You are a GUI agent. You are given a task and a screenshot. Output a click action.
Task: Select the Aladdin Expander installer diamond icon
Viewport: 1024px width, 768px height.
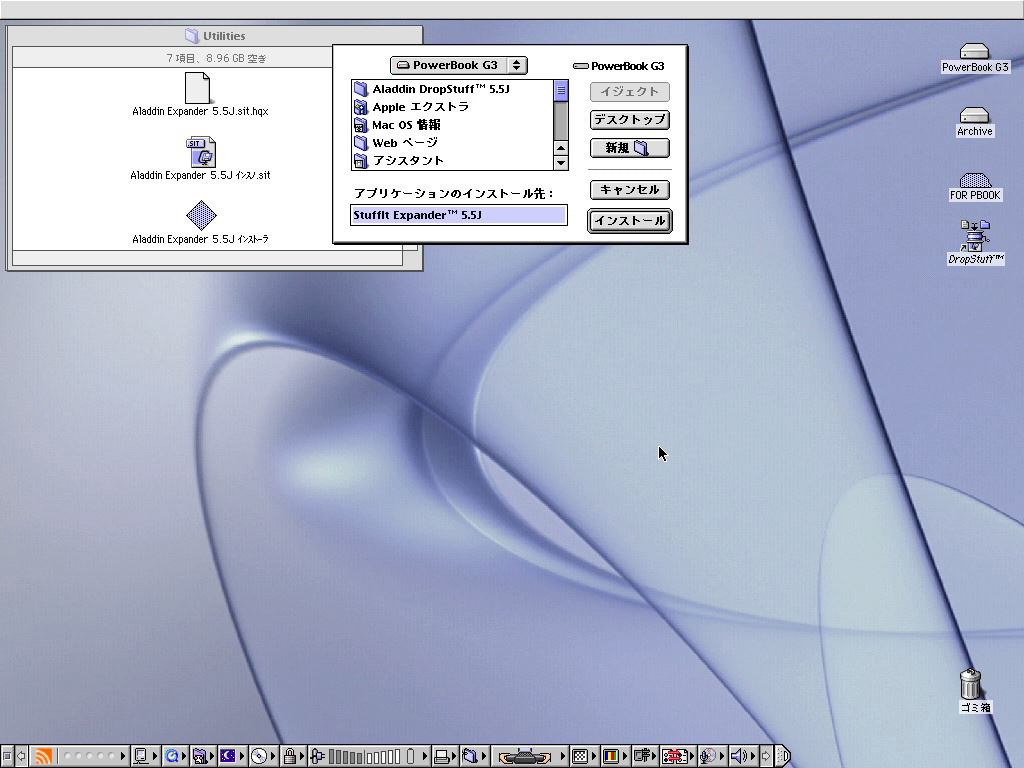[201, 216]
